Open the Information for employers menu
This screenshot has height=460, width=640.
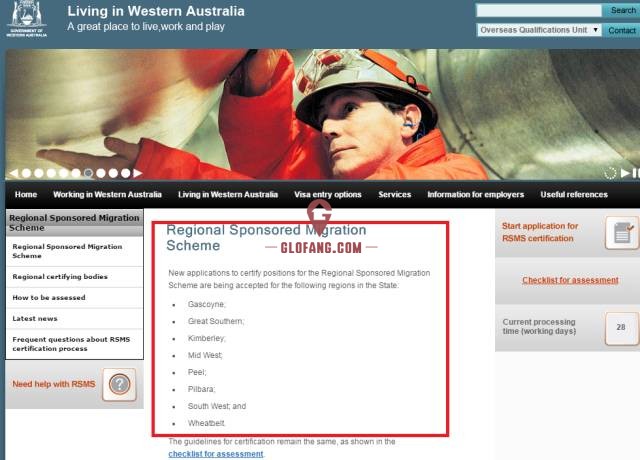(x=476, y=195)
